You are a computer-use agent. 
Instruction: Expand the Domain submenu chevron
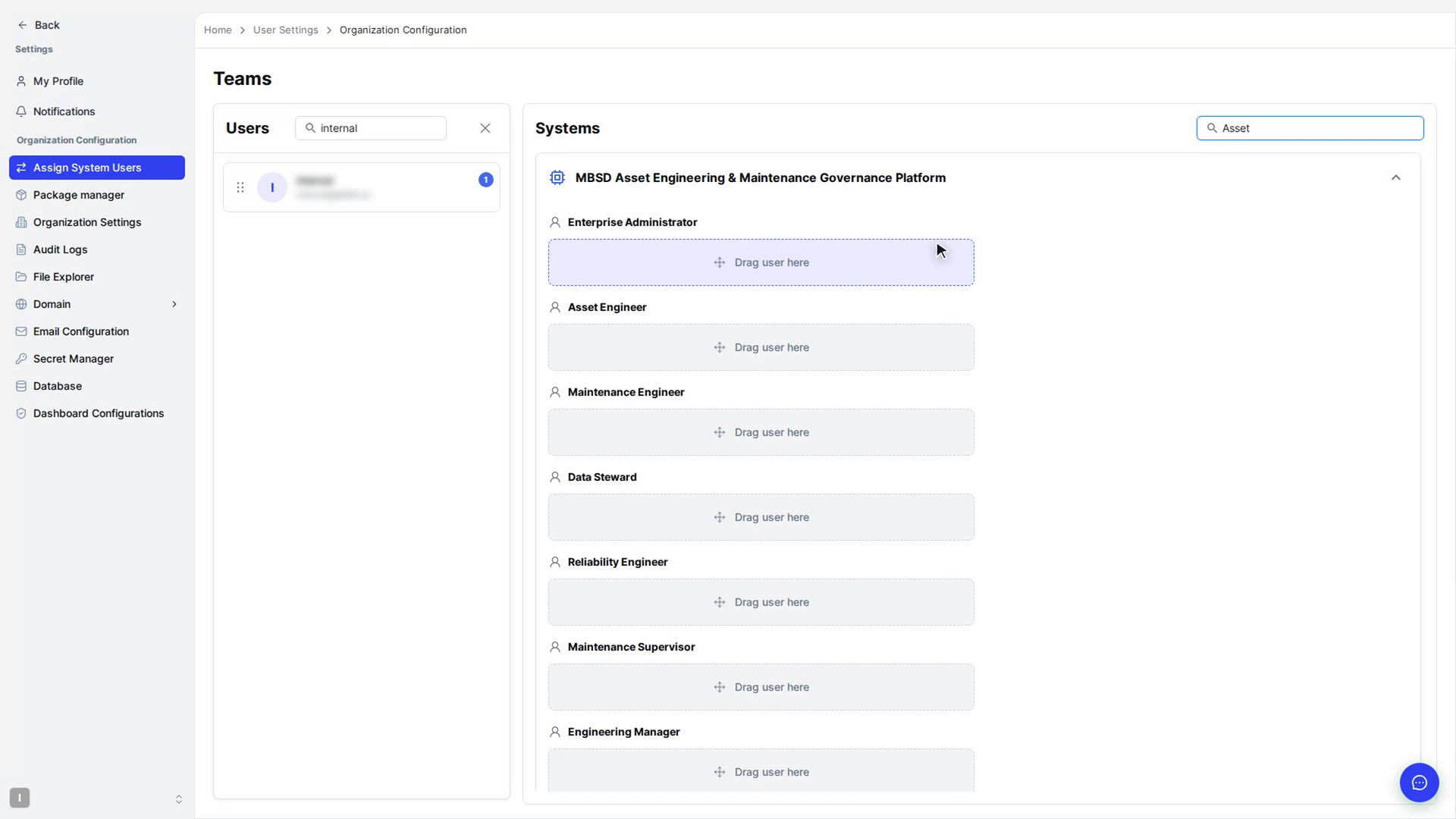click(x=174, y=304)
